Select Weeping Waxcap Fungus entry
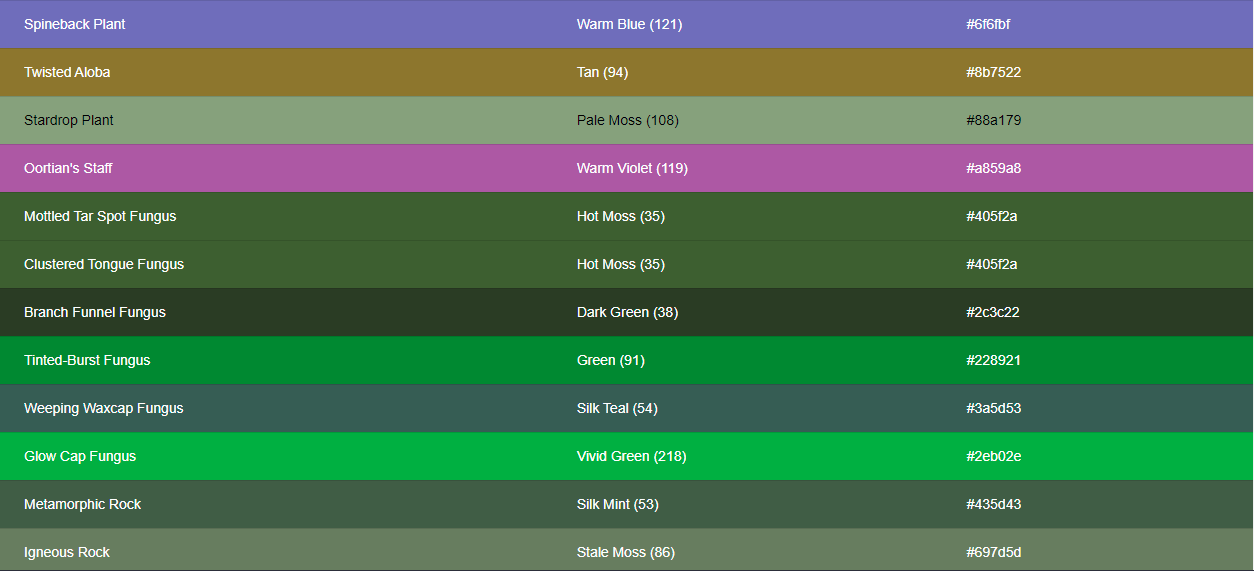The height and width of the screenshot is (571, 1254). pyautogui.click(x=104, y=408)
